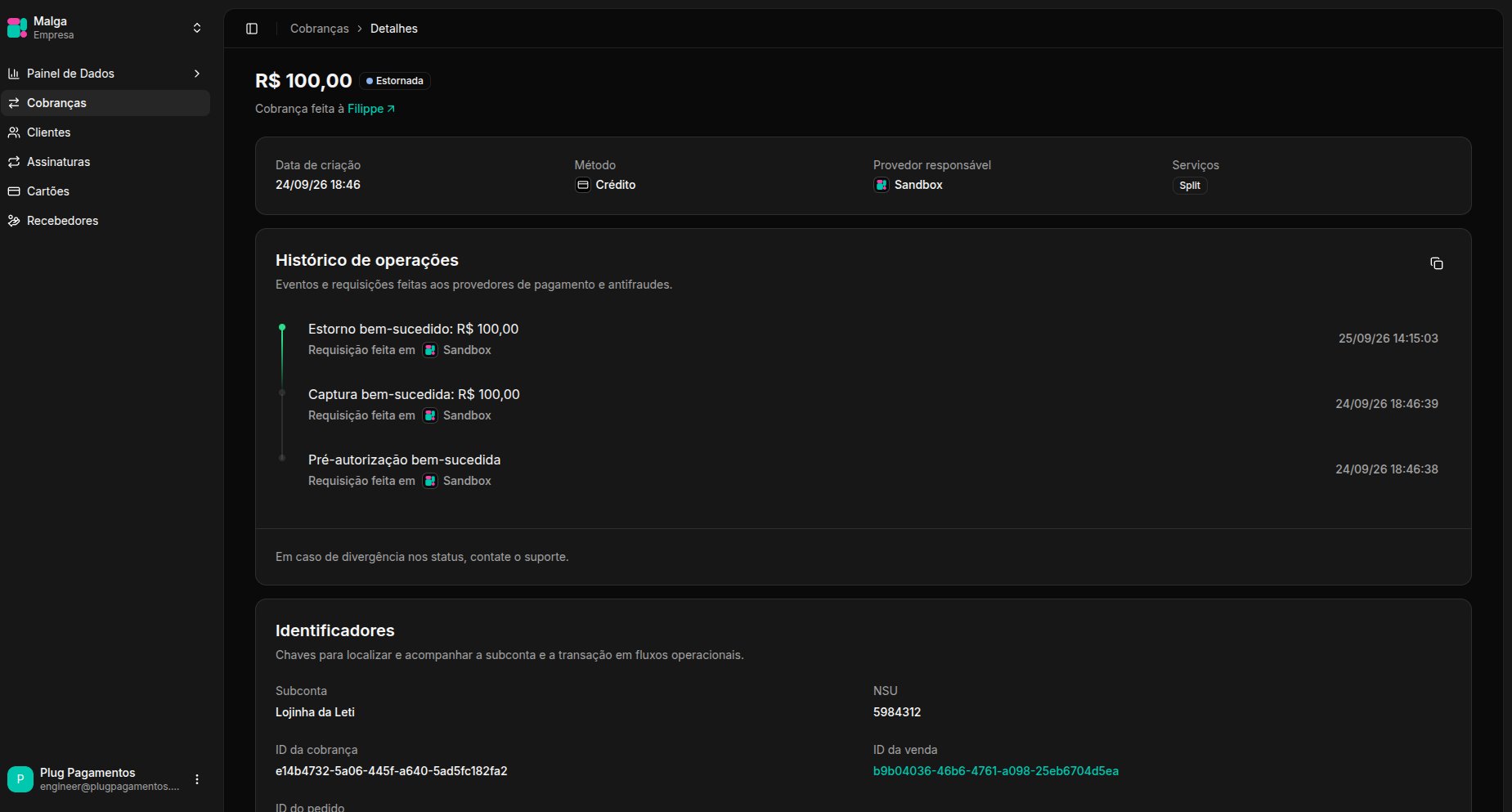Viewport: 1512px width, 812px height.
Task: Click the Estornada status badge
Action: coord(395,81)
